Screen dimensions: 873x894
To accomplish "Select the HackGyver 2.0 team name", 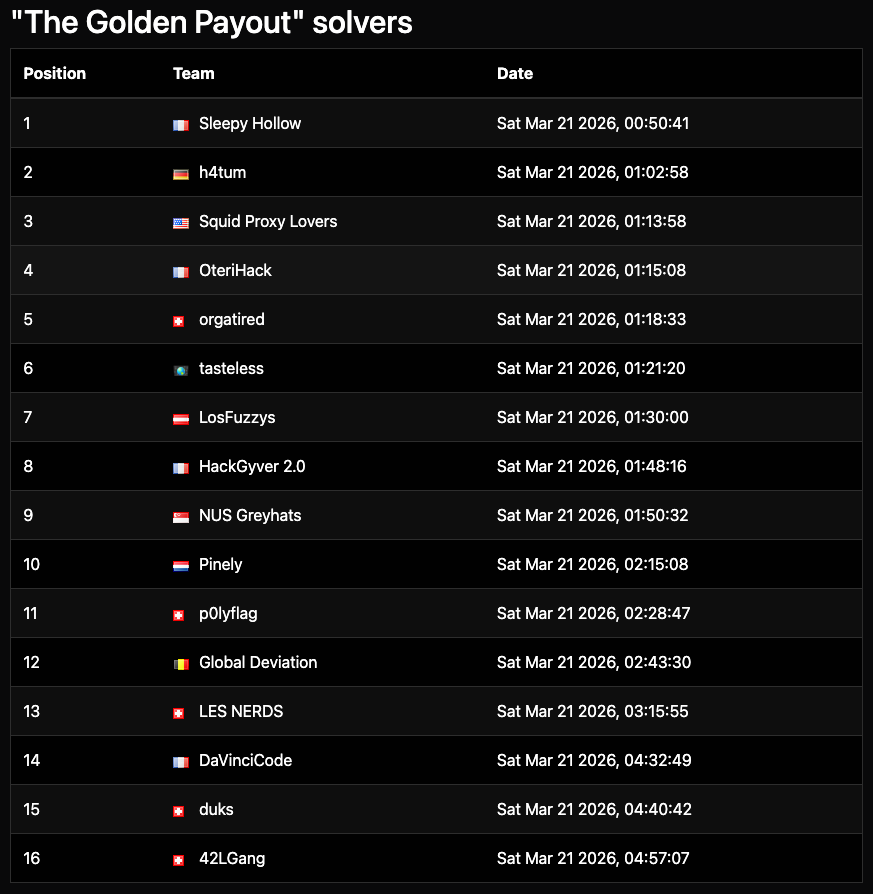I will pos(252,467).
